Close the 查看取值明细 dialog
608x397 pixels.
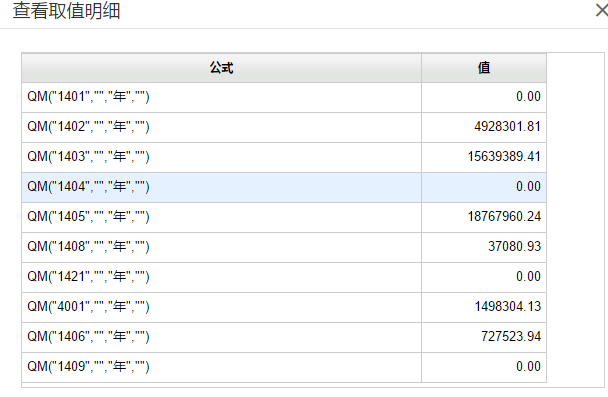point(602,10)
